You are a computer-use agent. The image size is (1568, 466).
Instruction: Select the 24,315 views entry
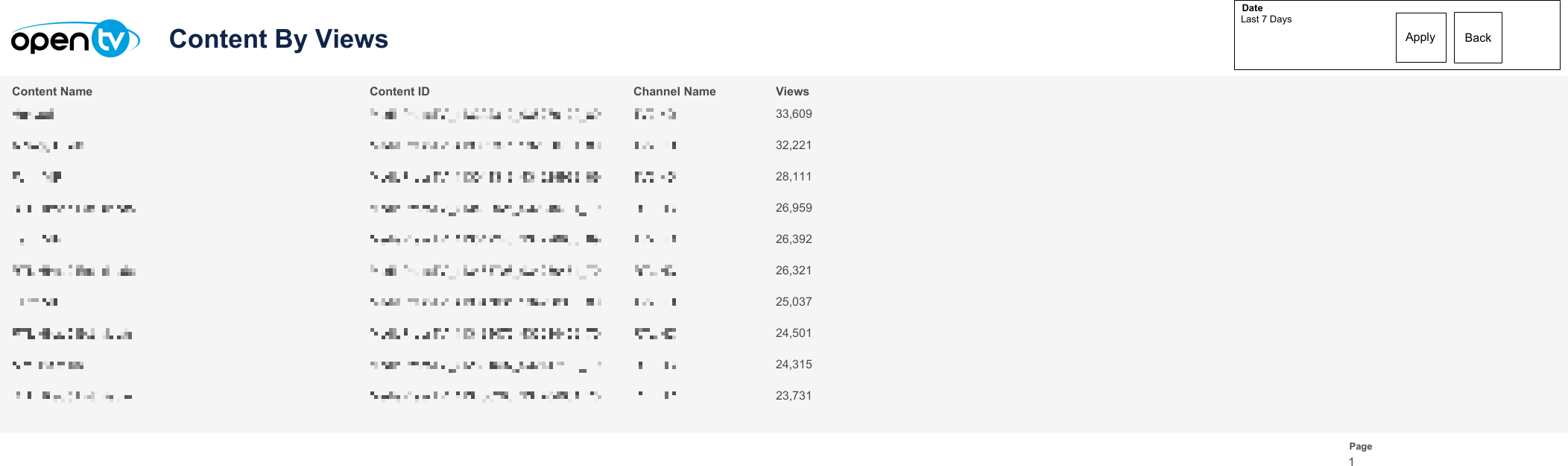click(x=793, y=365)
